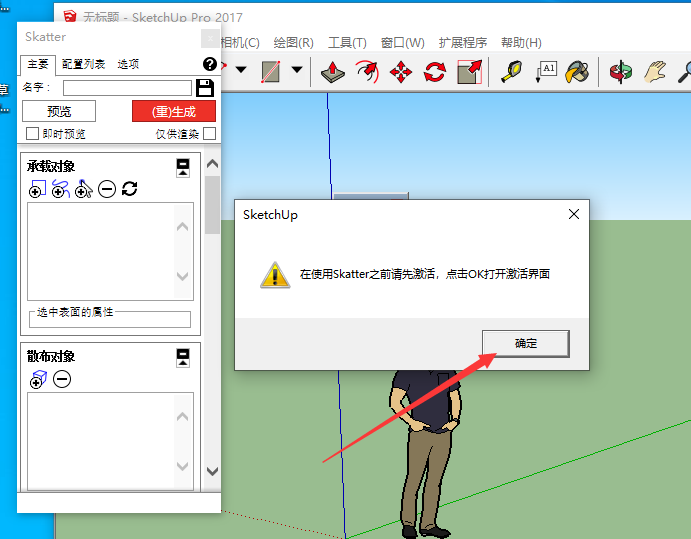Open the 配置列表 tab
The image size is (691, 539).
[x=83, y=64]
